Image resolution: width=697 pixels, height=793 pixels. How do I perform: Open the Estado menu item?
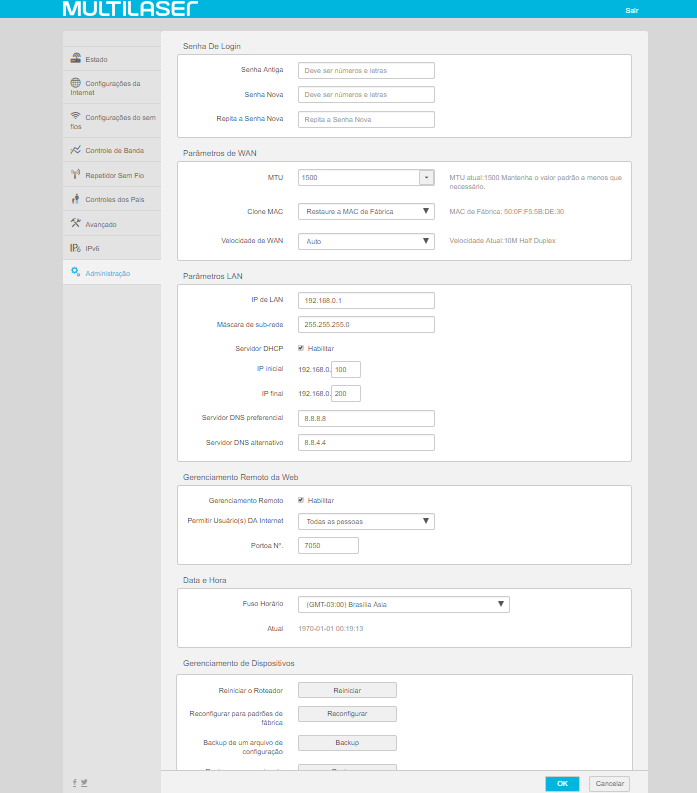[112, 59]
